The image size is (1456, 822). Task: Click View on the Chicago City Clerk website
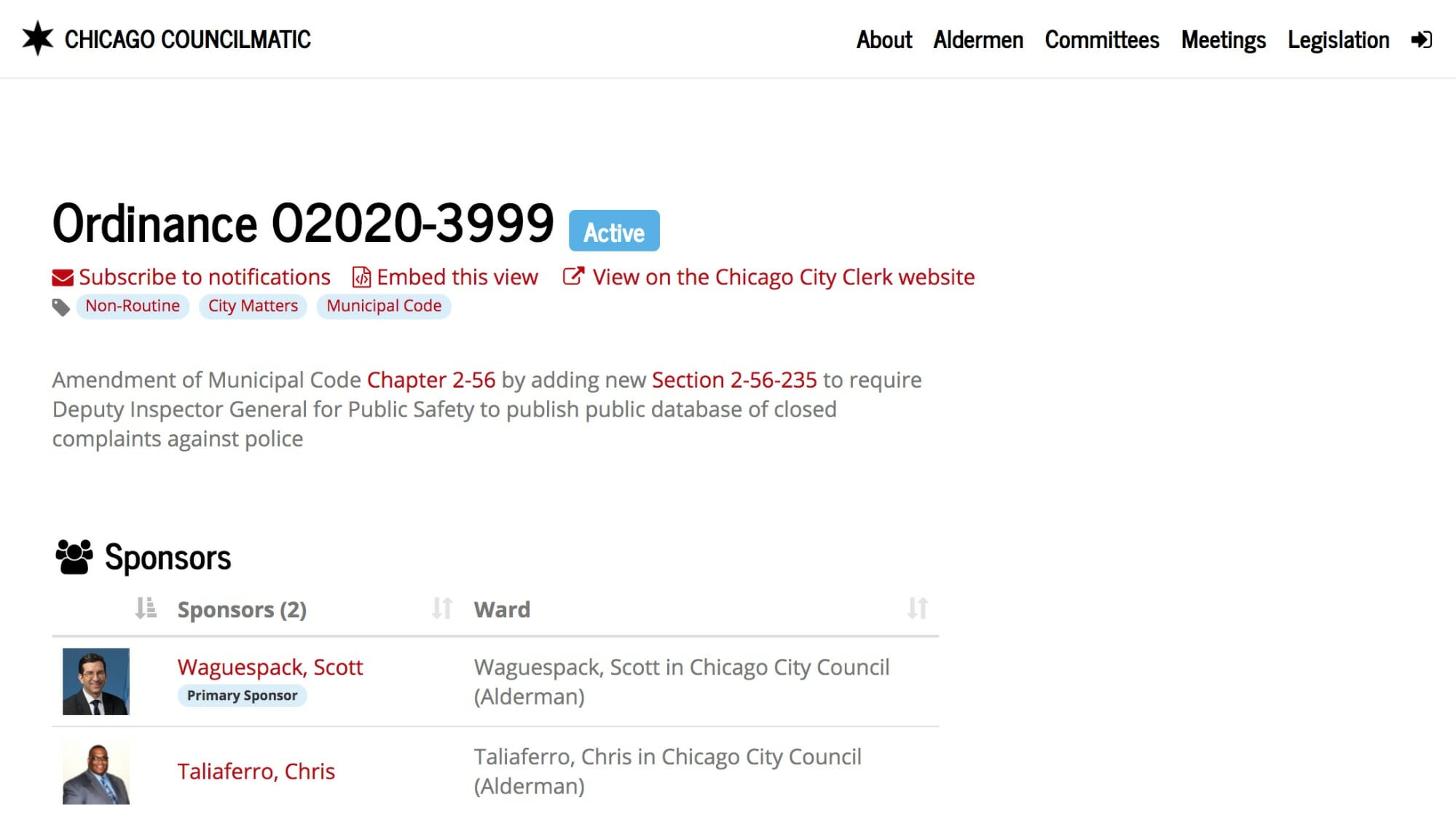coord(768,276)
